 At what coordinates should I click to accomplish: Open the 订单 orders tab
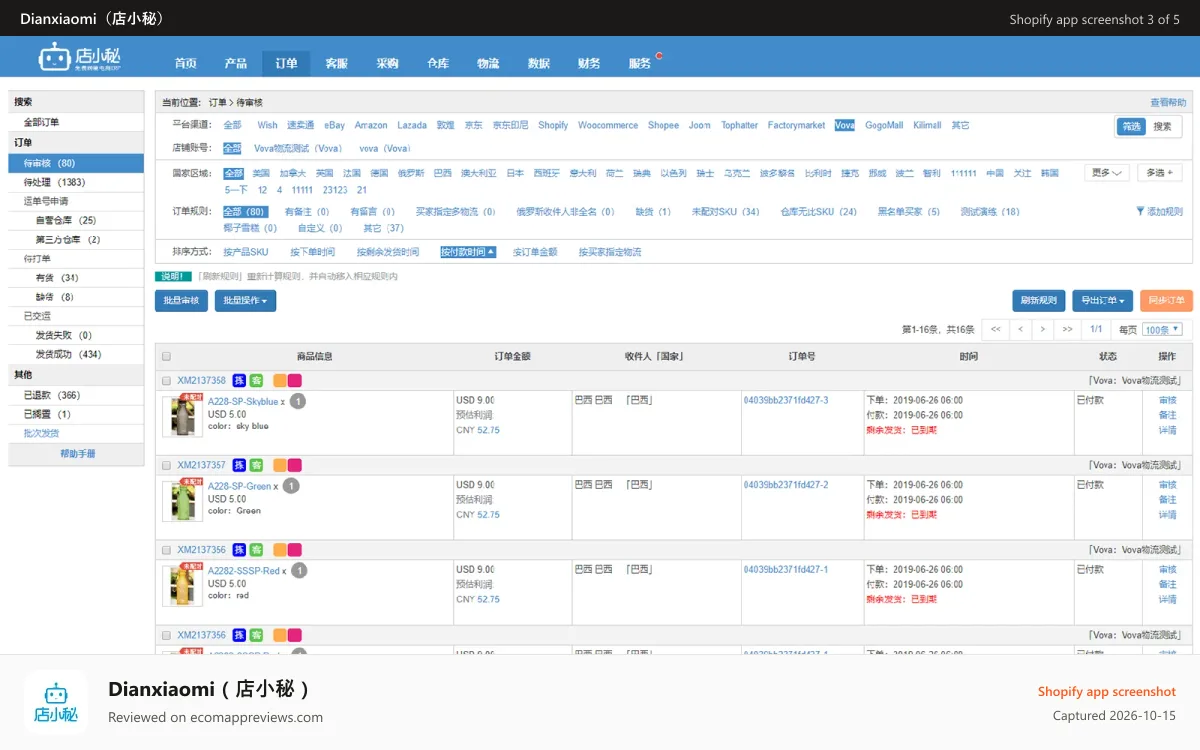(286, 64)
